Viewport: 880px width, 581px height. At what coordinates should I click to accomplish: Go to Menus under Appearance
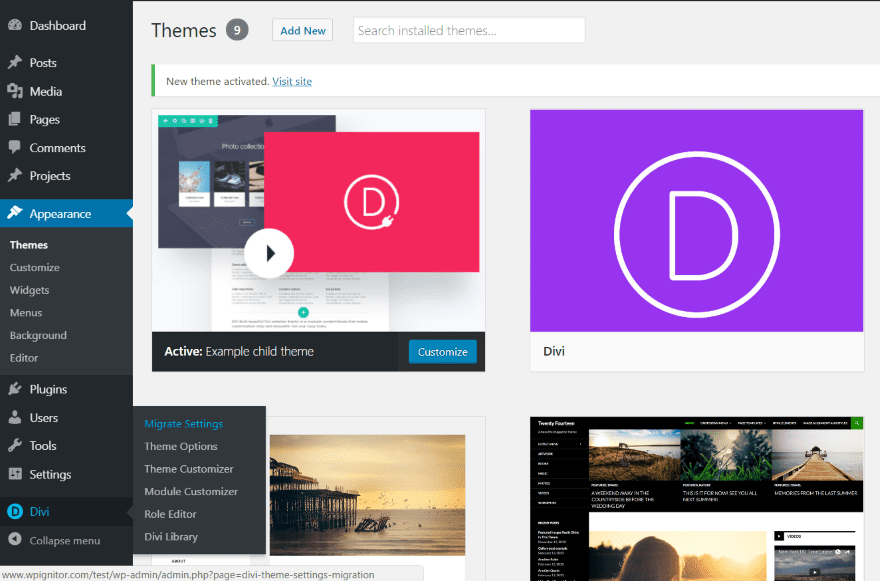point(26,313)
